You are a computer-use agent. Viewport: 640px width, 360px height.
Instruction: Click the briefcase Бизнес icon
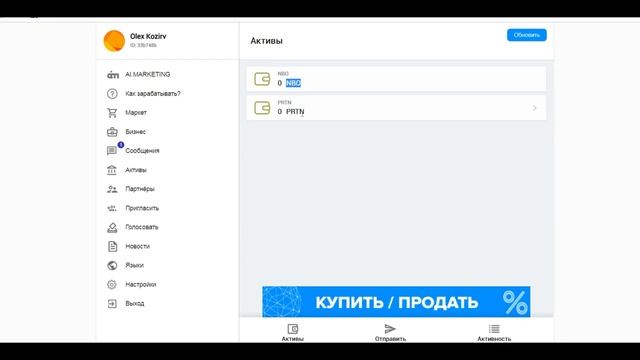(112, 132)
